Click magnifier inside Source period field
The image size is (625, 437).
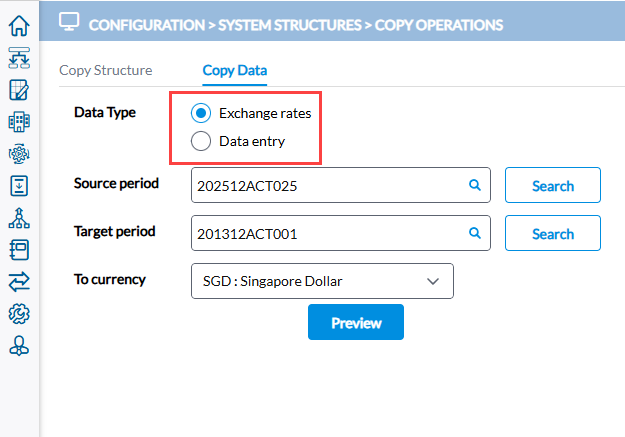click(x=475, y=185)
